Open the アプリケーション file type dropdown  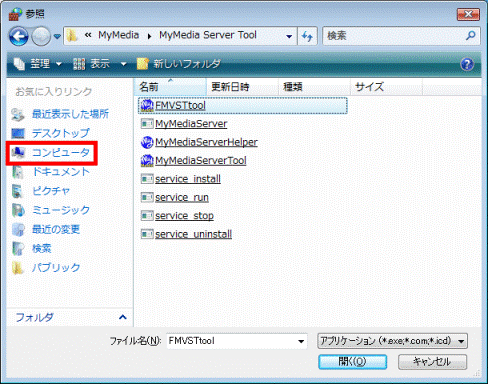click(392, 341)
